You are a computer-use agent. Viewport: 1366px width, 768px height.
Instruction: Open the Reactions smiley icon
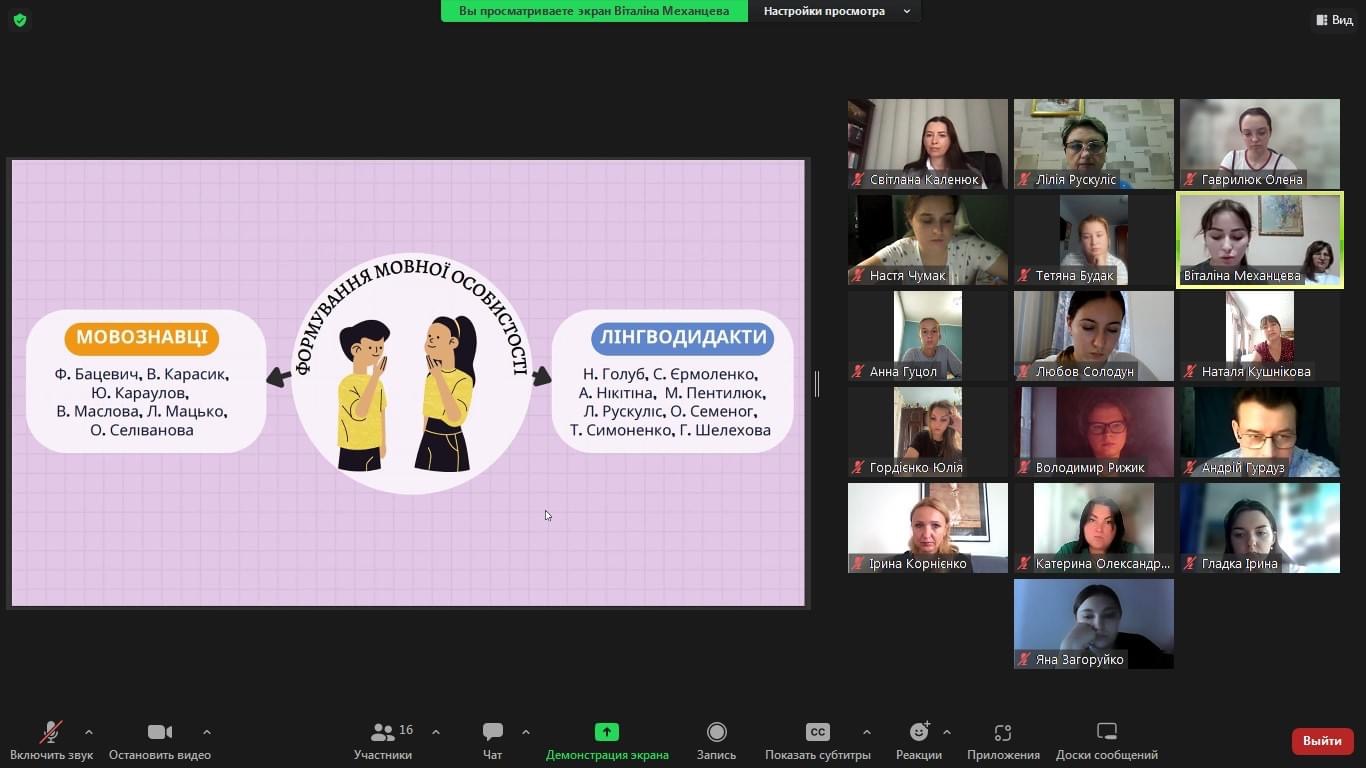coord(918,733)
